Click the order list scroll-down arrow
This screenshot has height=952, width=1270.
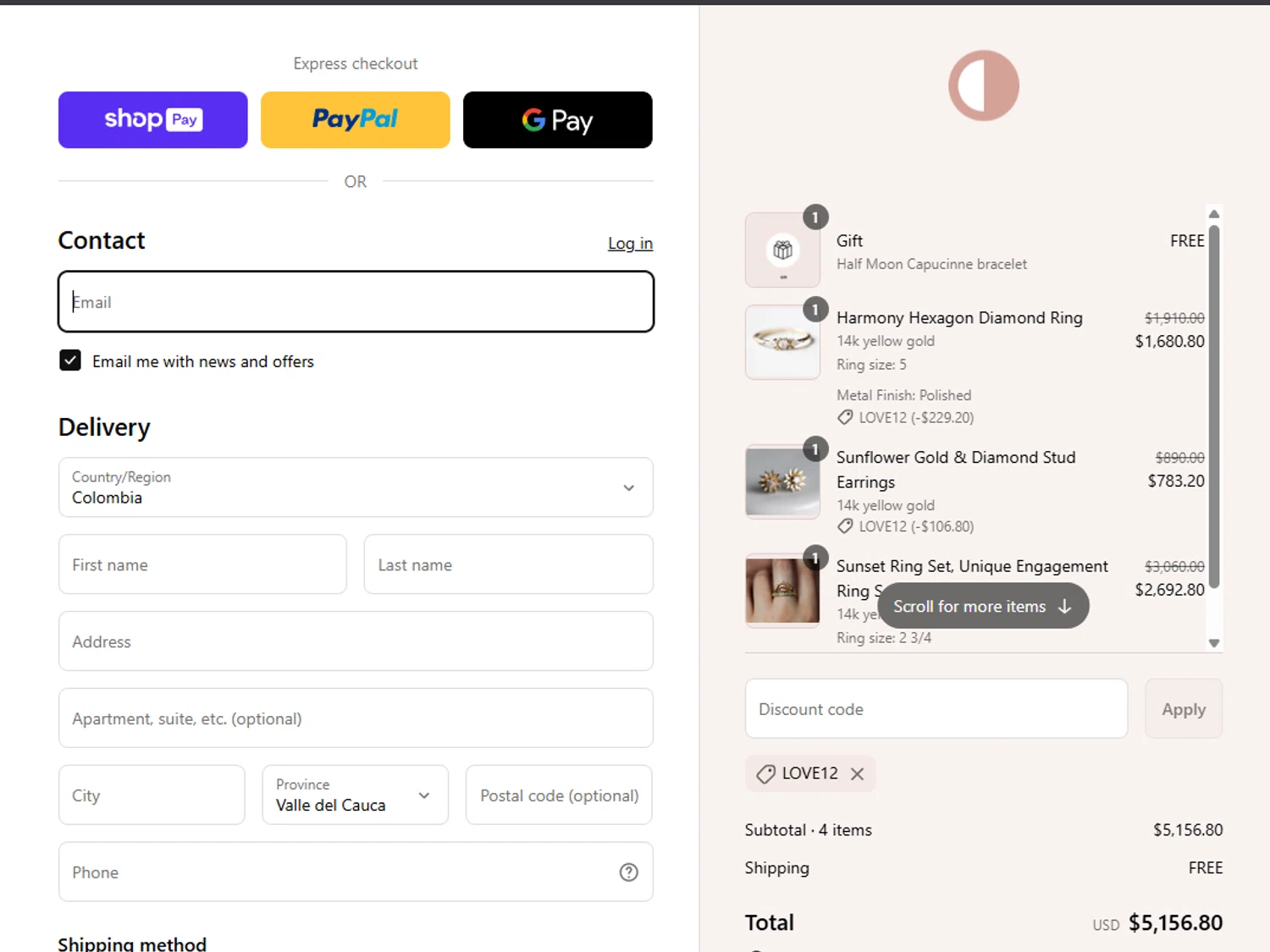(x=1214, y=643)
